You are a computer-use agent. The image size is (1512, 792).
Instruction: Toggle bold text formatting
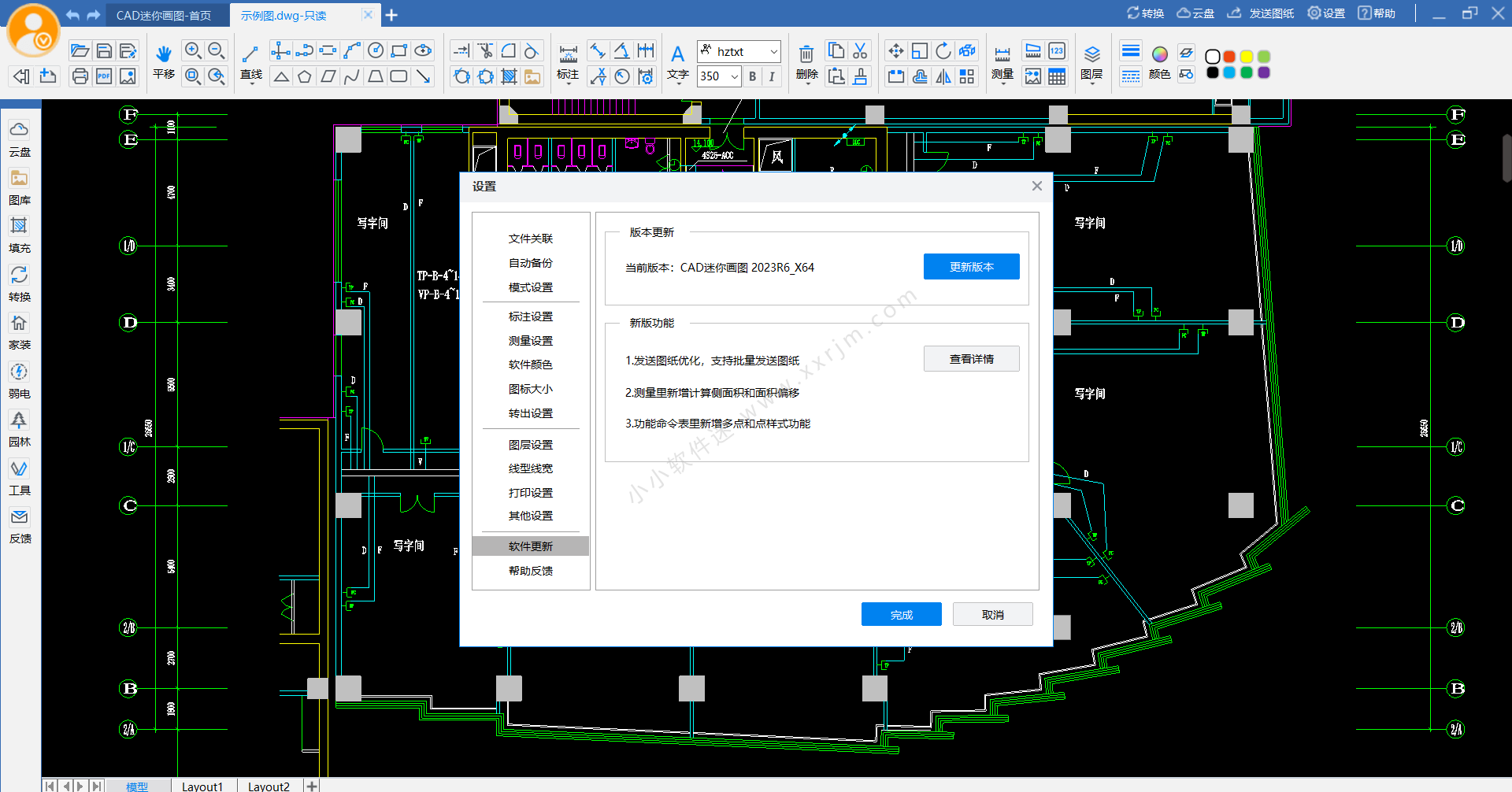tap(753, 76)
